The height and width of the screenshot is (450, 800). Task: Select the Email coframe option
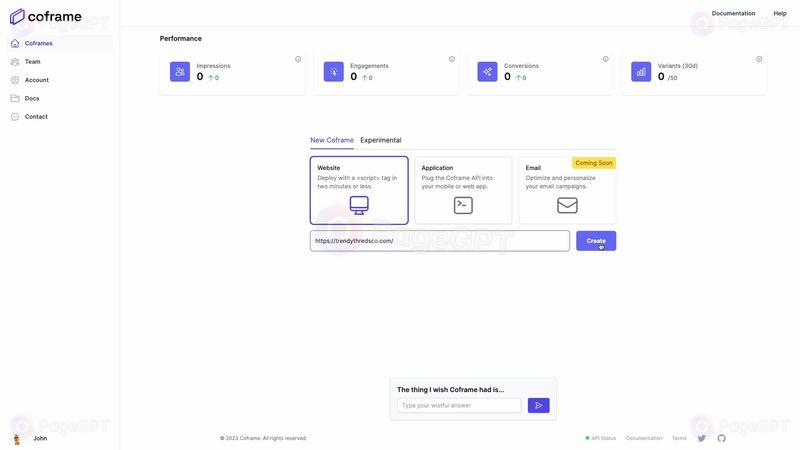[567, 190]
